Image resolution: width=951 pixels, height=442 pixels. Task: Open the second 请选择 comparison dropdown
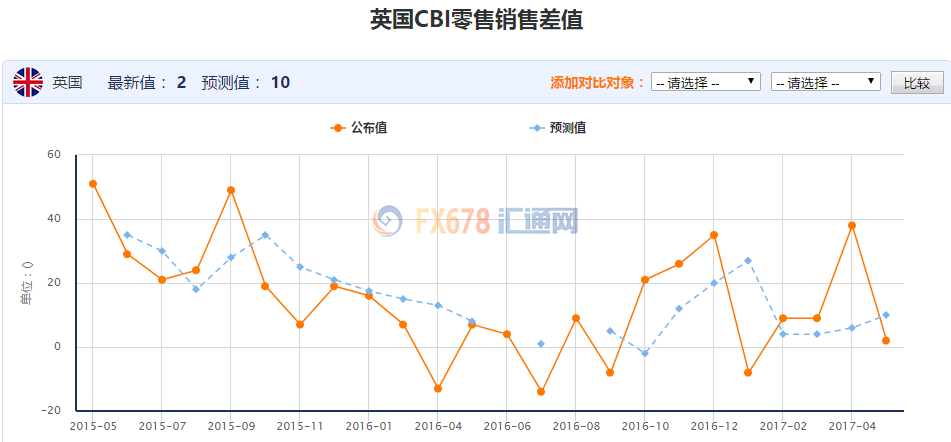826,82
